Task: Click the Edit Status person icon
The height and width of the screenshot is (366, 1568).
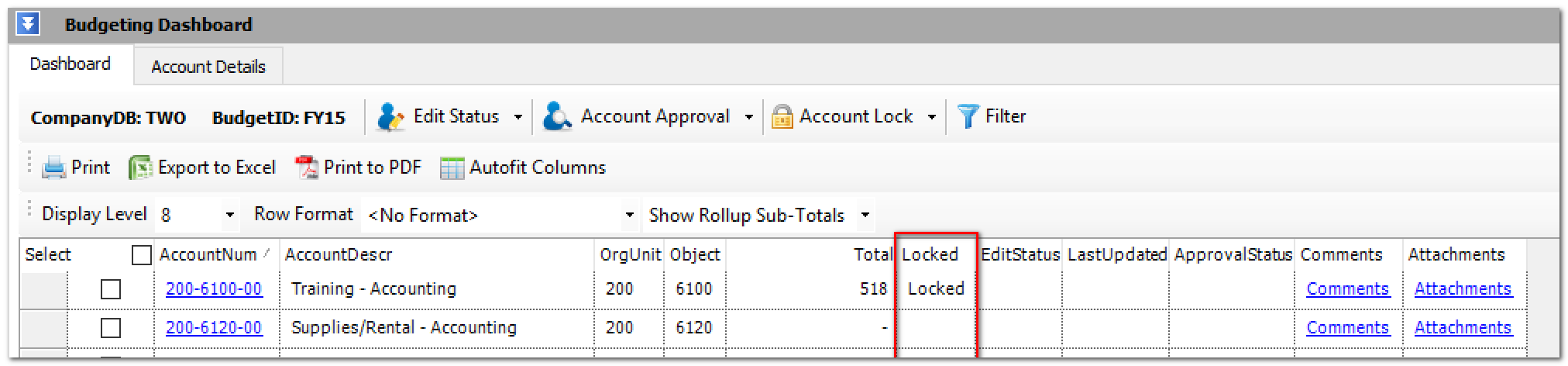Action: pyautogui.click(x=390, y=117)
